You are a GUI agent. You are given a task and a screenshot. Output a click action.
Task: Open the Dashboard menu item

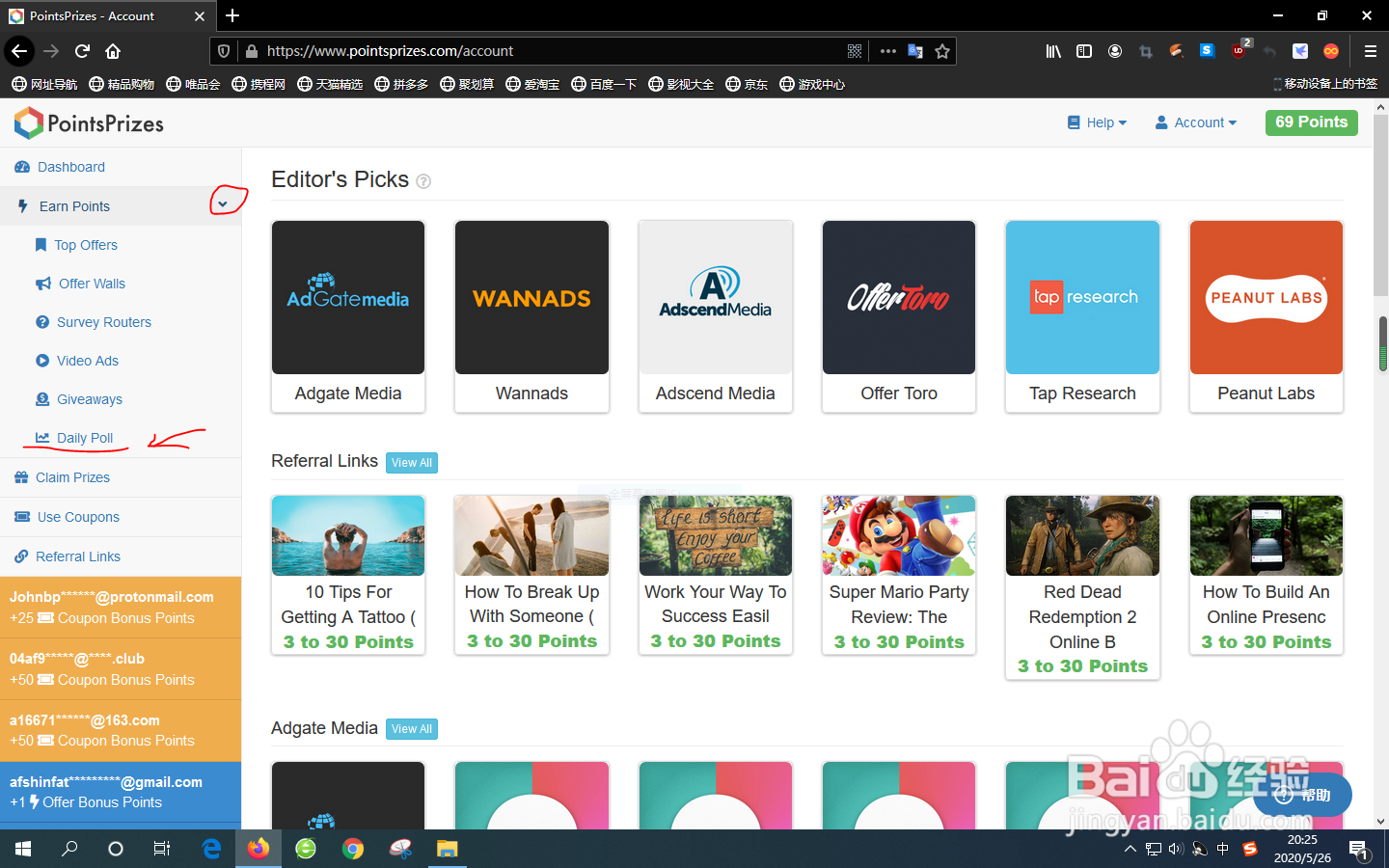121,167
